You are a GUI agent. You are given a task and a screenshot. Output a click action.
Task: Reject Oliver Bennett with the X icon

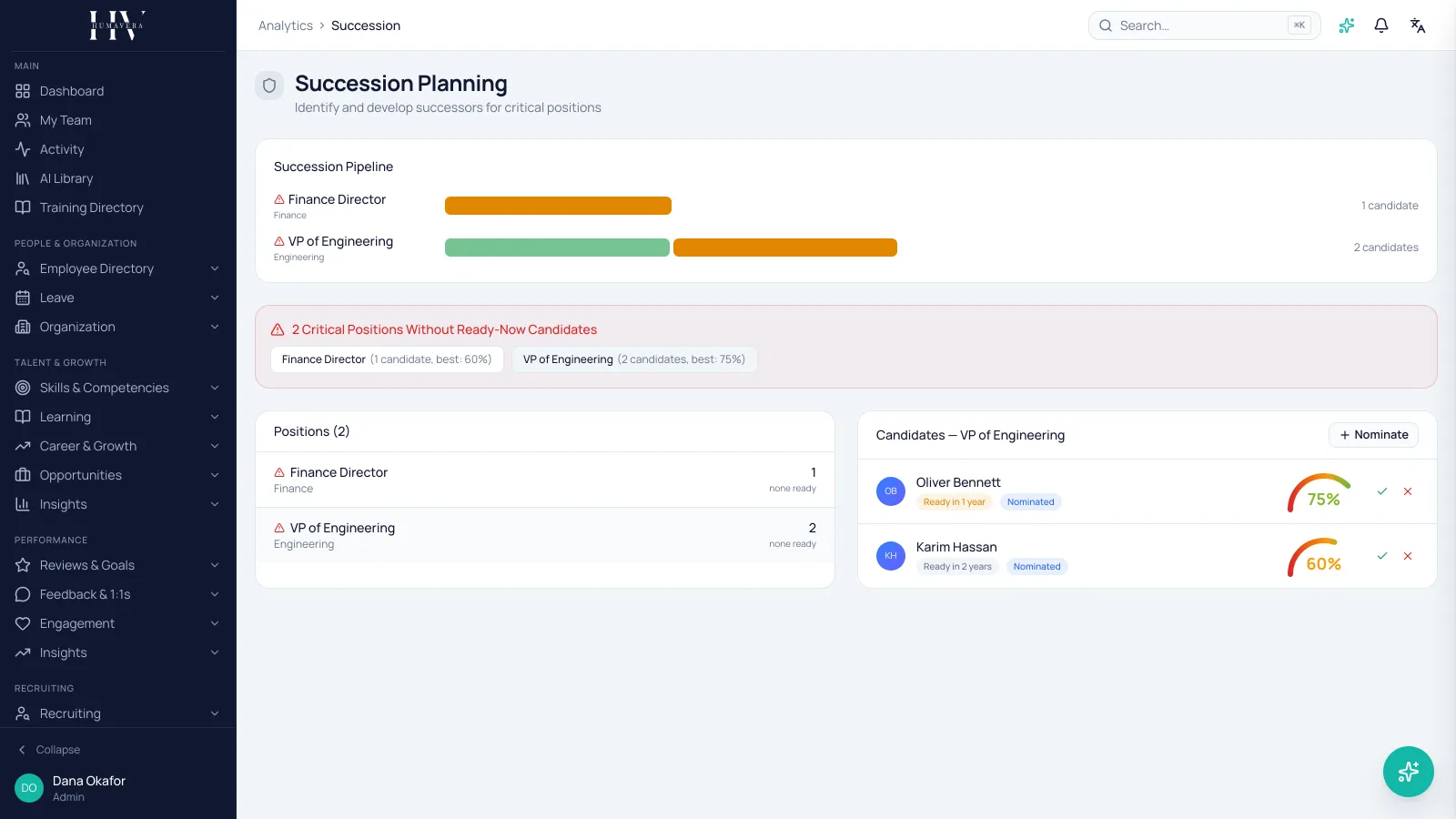point(1408,491)
